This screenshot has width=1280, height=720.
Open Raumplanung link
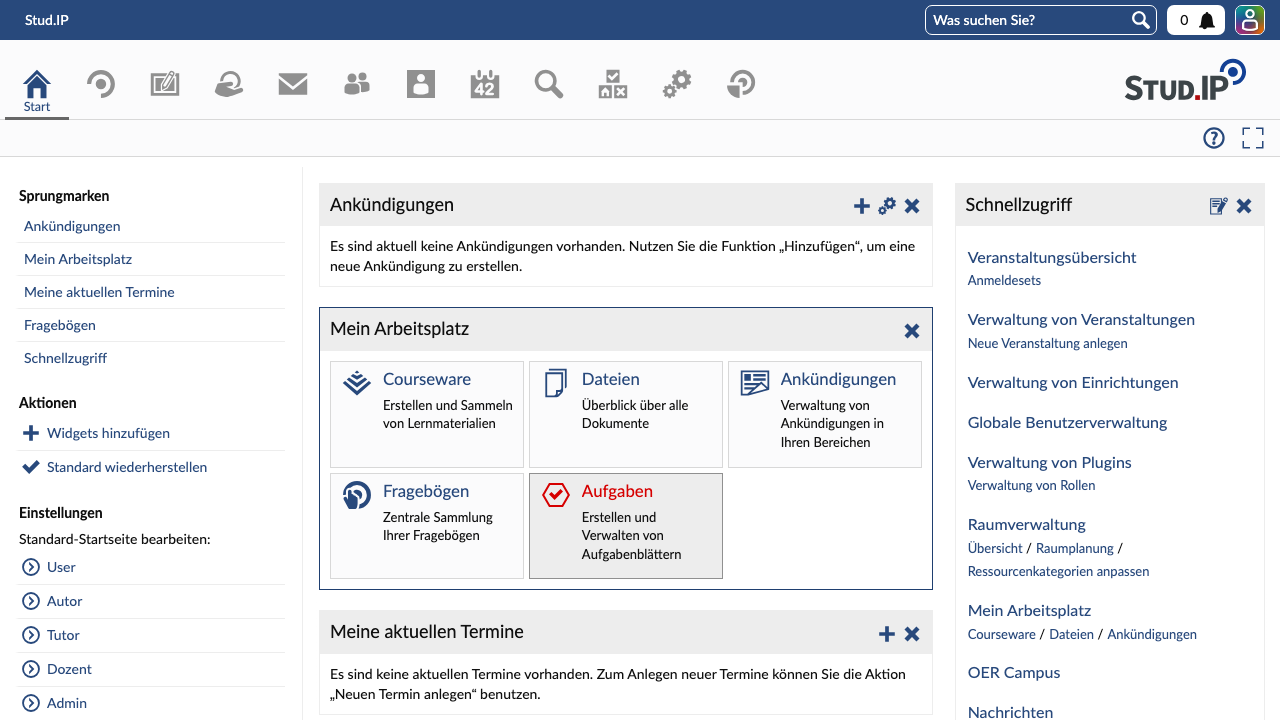(1075, 548)
